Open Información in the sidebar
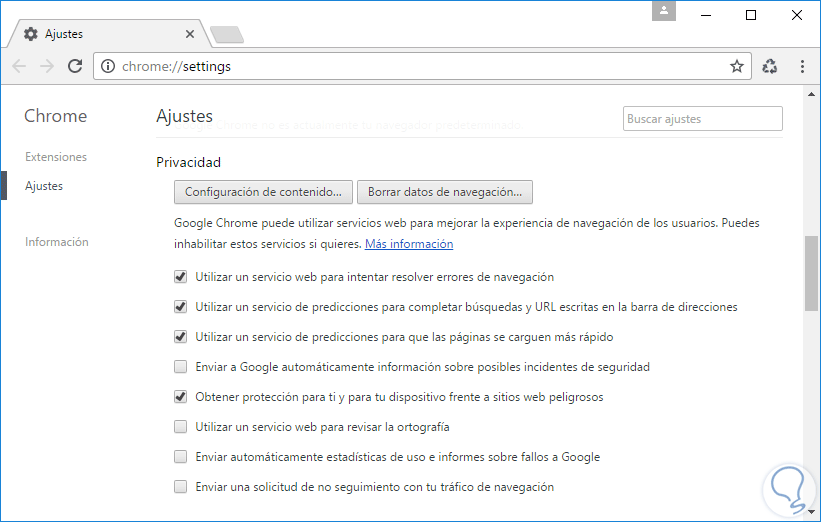The width and height of the screenshot is (821, 522). [57, 242]
